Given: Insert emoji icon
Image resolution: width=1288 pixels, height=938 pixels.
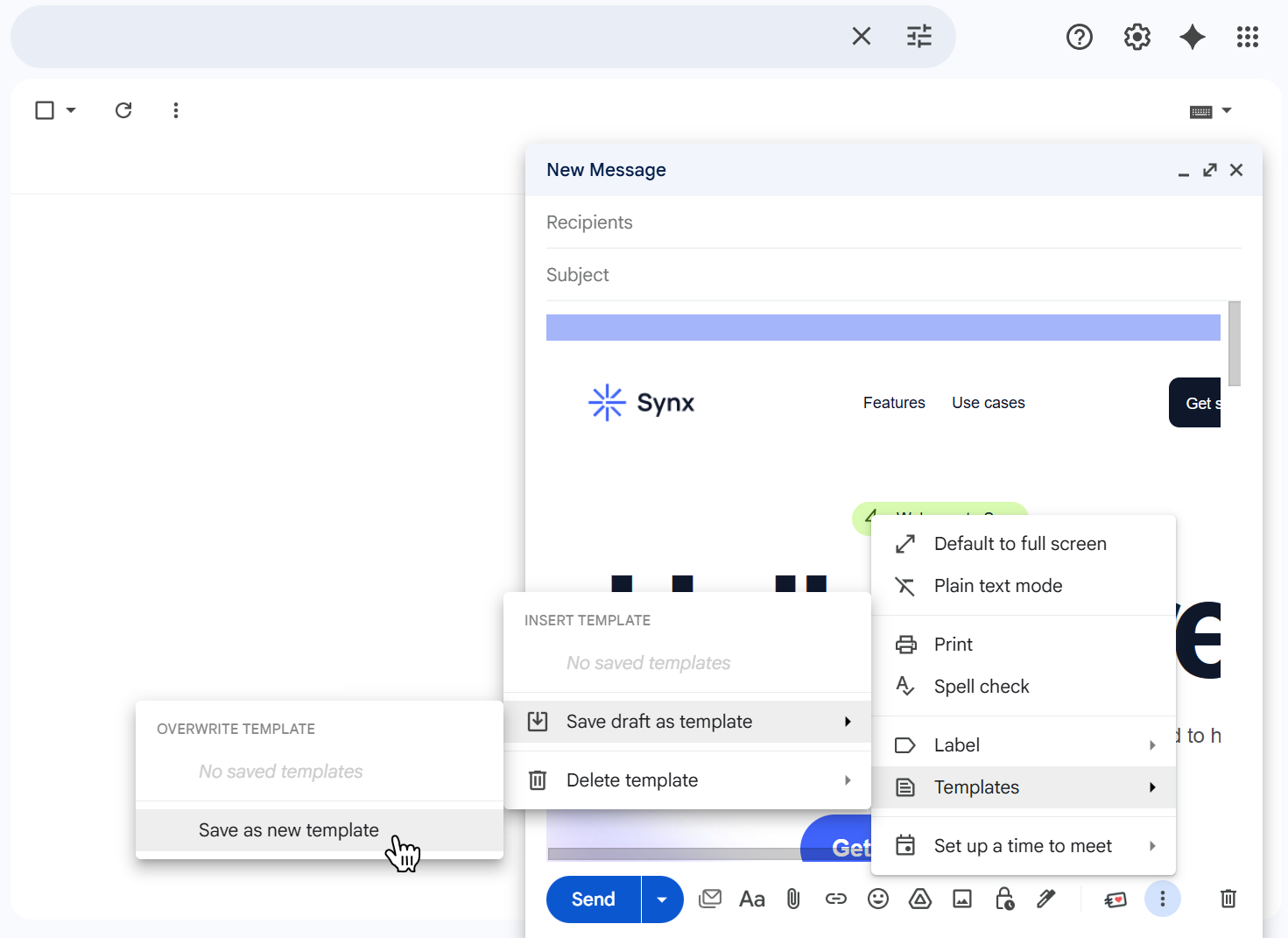Looking at the screenshot, I should [878, 899].
